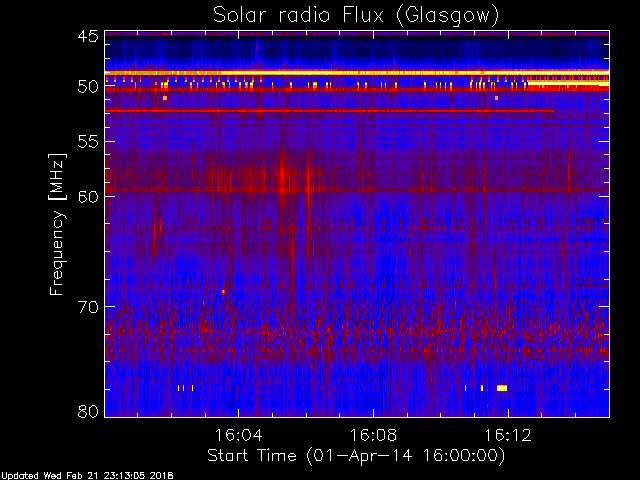Image resolution: width=640 pixels, height=480 pixels.
Task: Click the thin red line near 52 MHz
Action: pyautogui.click(x=329, y=111)
